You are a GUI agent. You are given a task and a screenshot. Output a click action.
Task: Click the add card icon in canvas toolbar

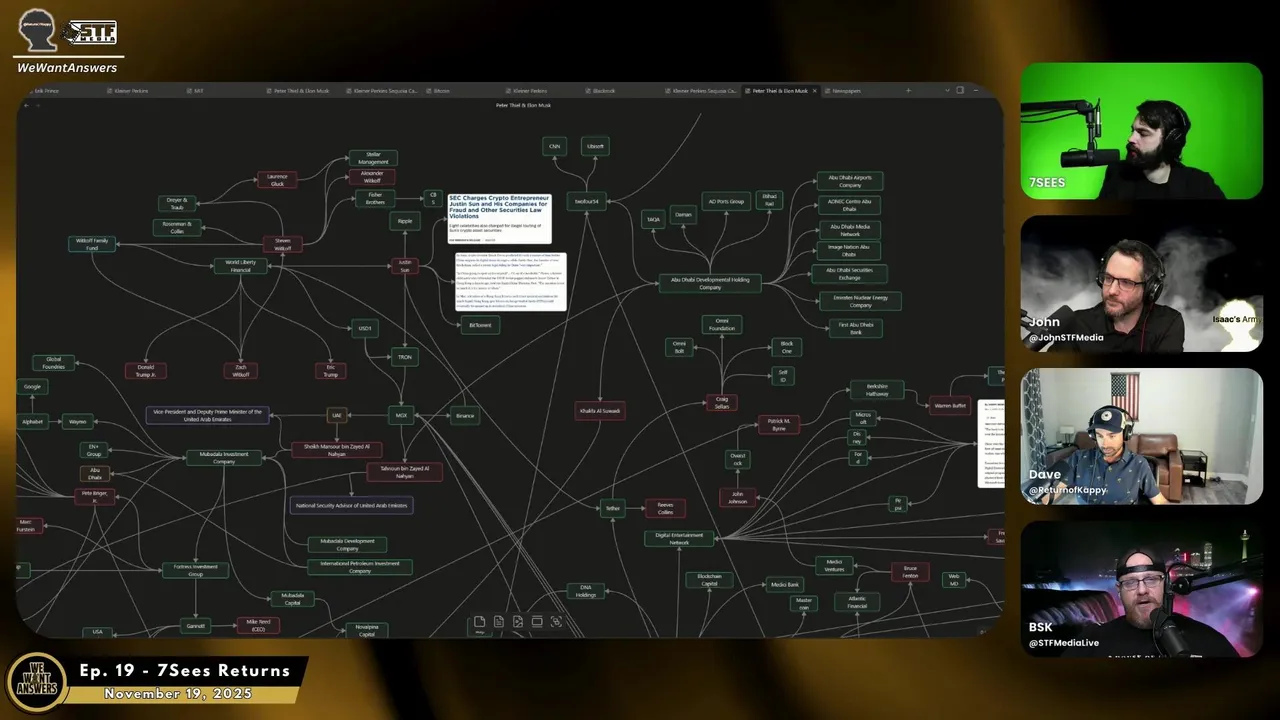(x=479, y=622)
